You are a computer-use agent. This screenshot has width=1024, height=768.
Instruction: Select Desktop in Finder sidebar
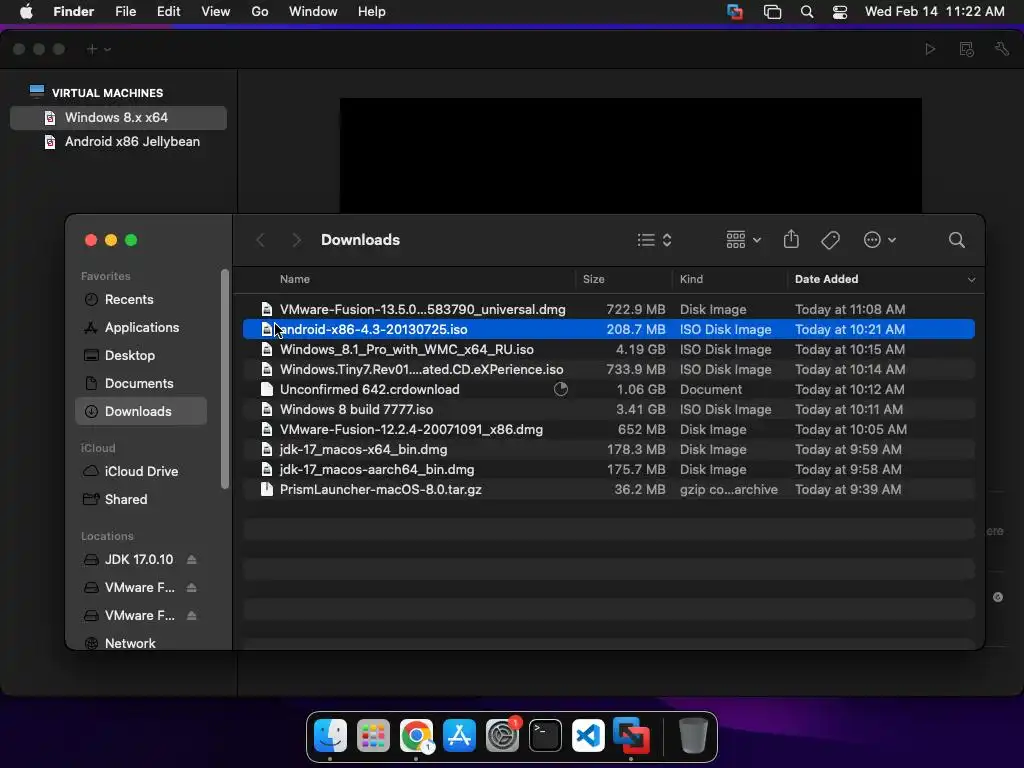tap(140, 355)
